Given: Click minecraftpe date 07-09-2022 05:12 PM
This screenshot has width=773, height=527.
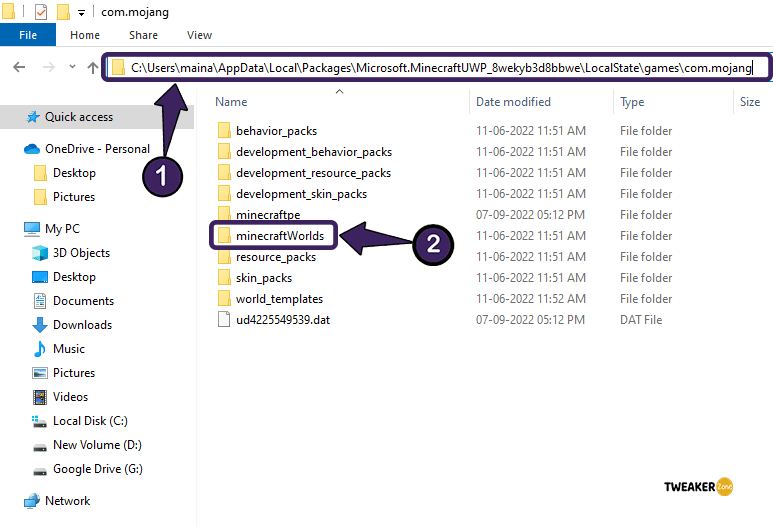Looking at the screenshot, I should [530, 215].
